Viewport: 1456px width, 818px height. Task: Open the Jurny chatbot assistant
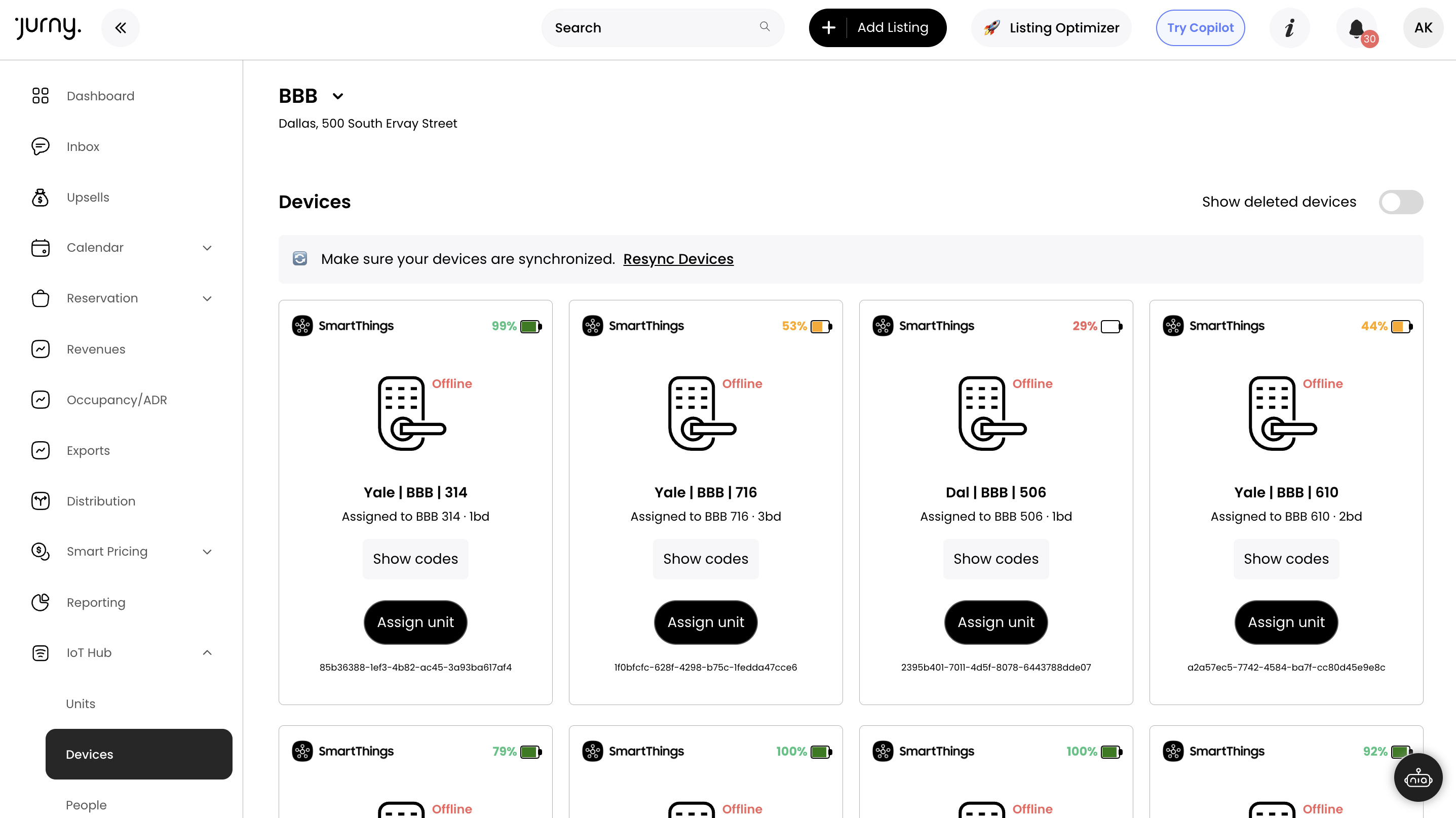pyautogui.click(x=1418, y=777)
